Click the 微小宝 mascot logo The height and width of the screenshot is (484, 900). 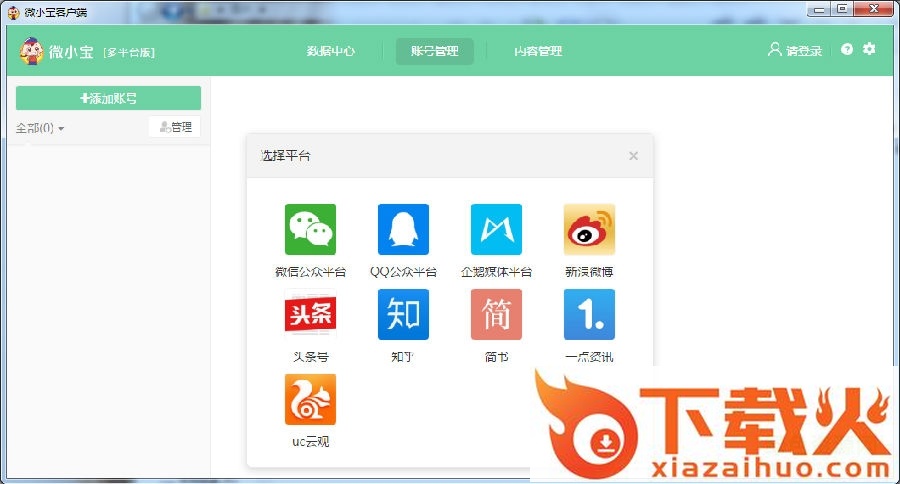[x=31, y=51]
